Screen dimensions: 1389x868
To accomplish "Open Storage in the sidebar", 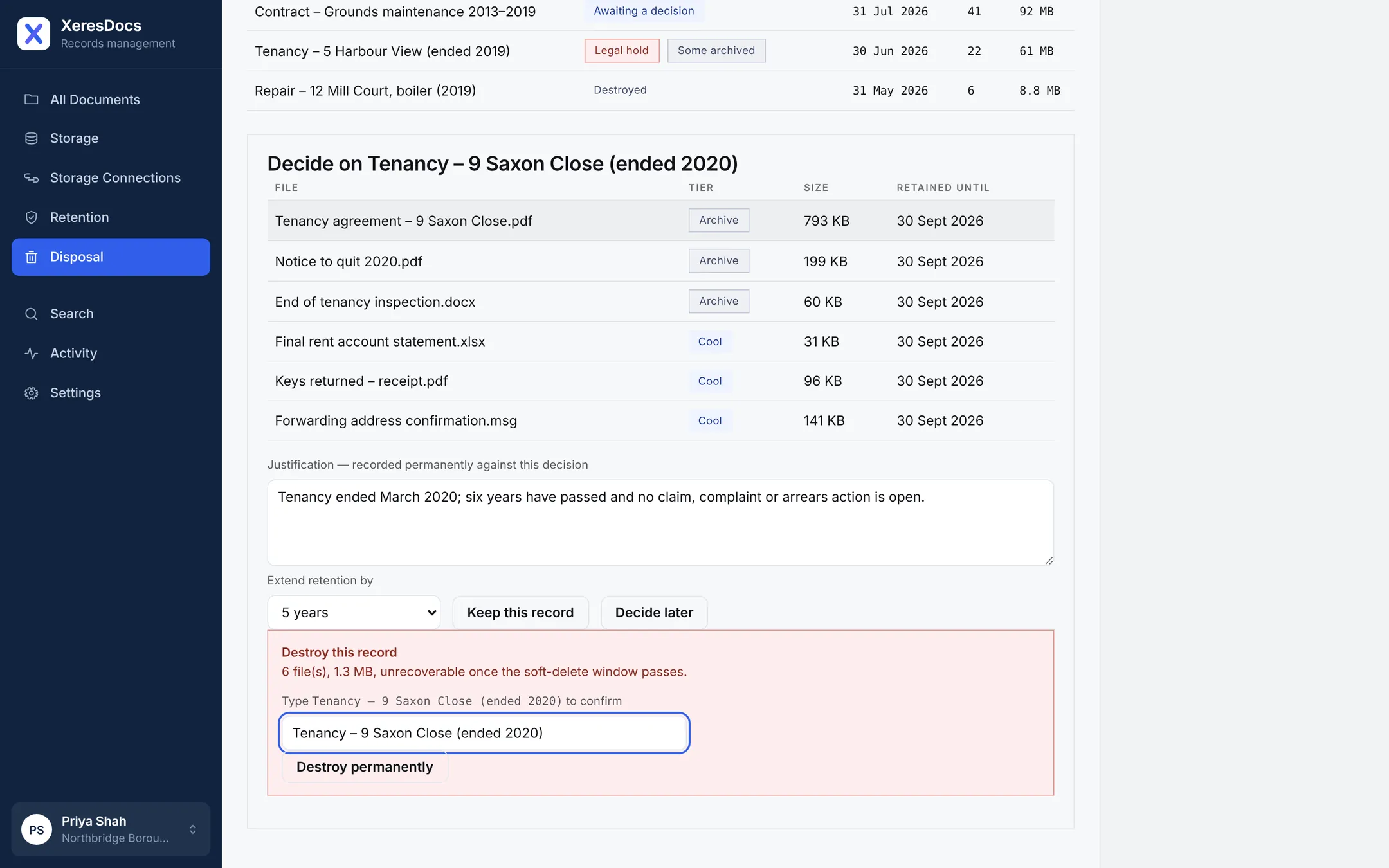I will tap(111, 139).
